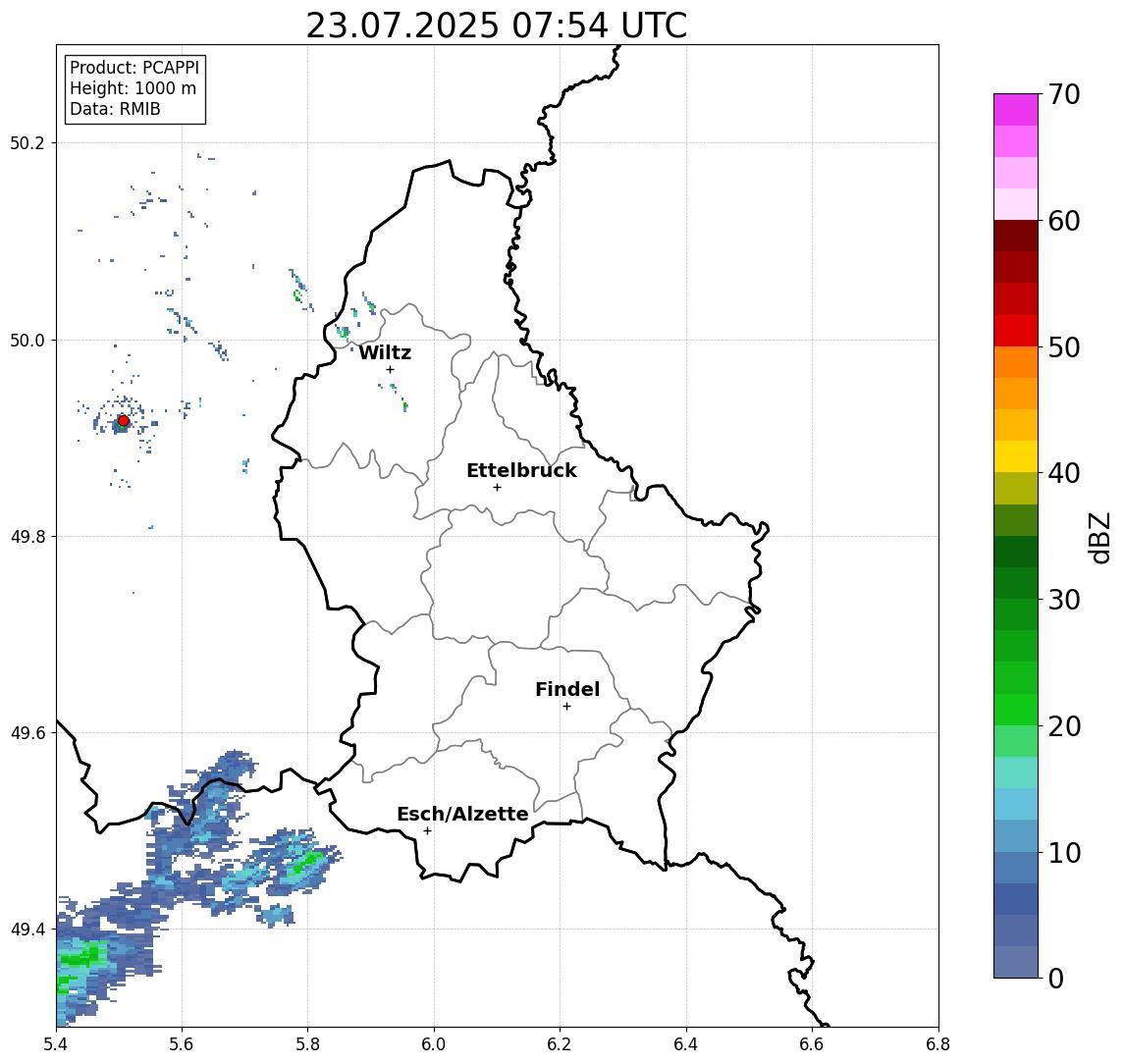The height and width of the screenshot is (1064, 1124).
Task: Click the 'dBZ' colorbar axis label
Action: point(1100,536)
